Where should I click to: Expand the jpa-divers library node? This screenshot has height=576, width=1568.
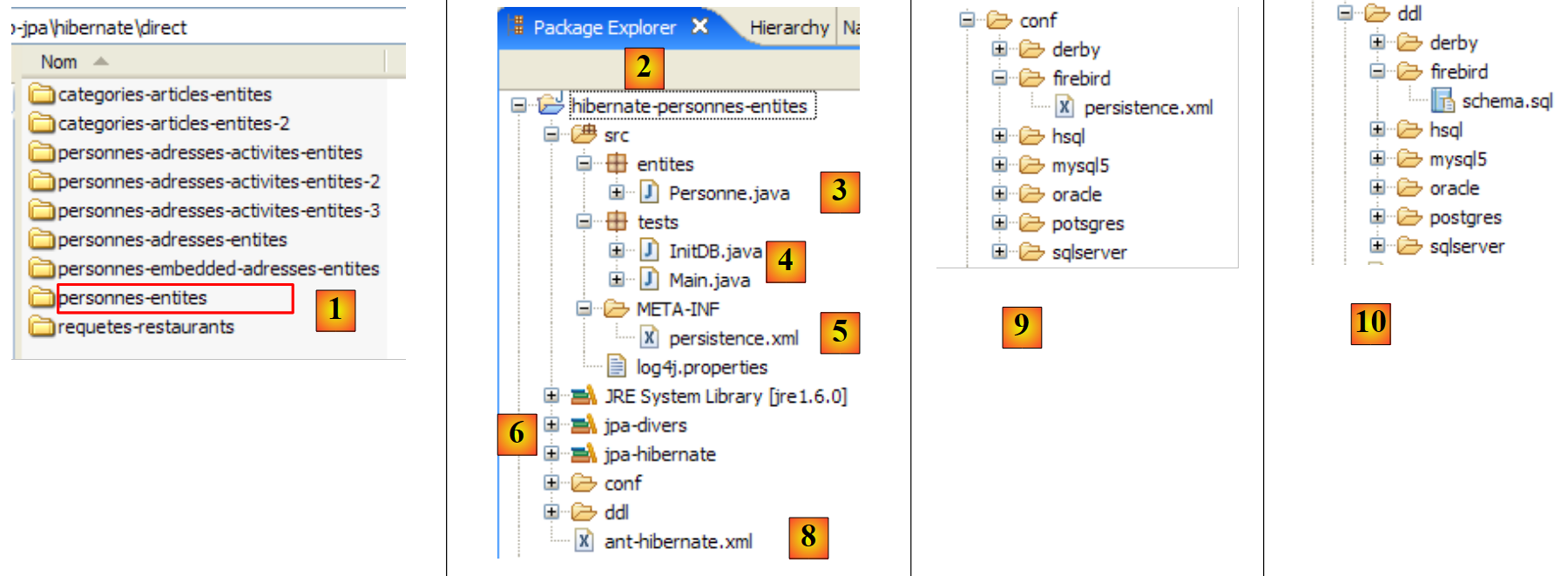[x=551, y=424]
